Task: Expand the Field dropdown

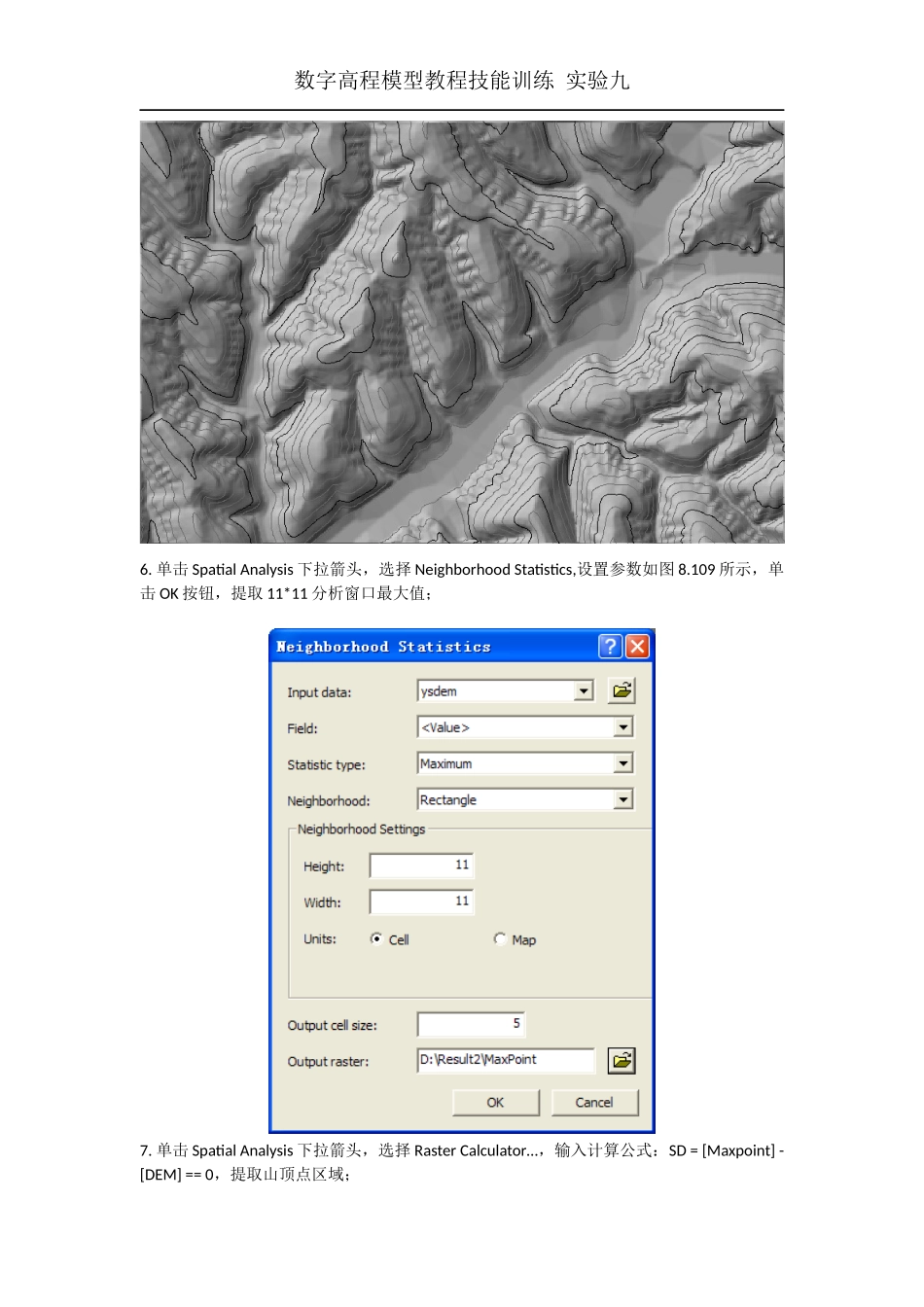Action: point(623,727)
